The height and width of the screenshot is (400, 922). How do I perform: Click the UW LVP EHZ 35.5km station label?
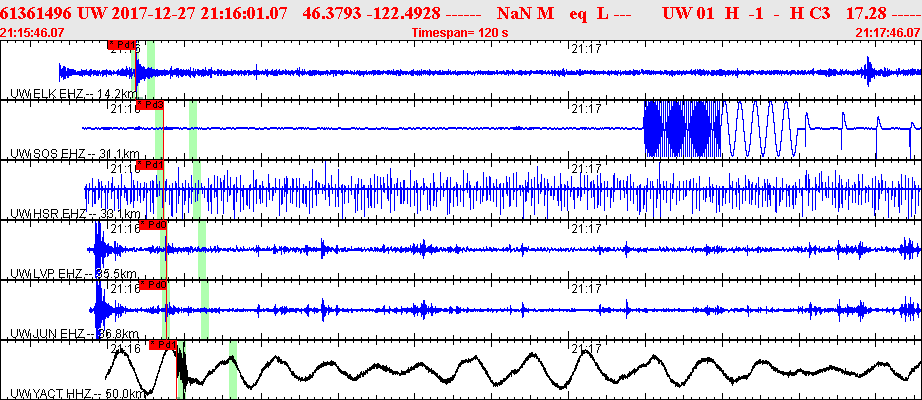tap(74, 274)
